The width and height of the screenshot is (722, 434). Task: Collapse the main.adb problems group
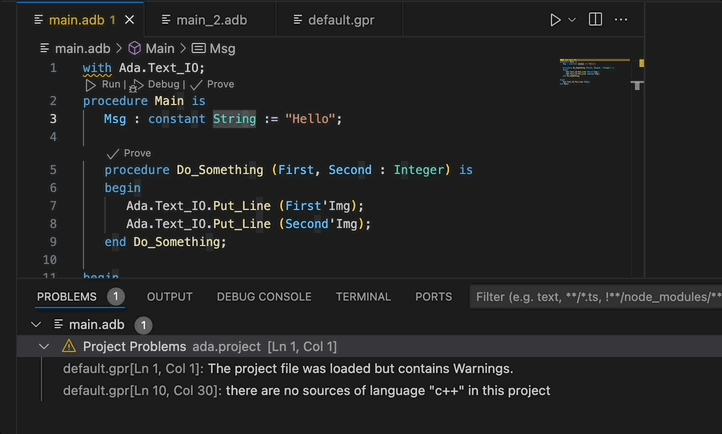[36, 324]
